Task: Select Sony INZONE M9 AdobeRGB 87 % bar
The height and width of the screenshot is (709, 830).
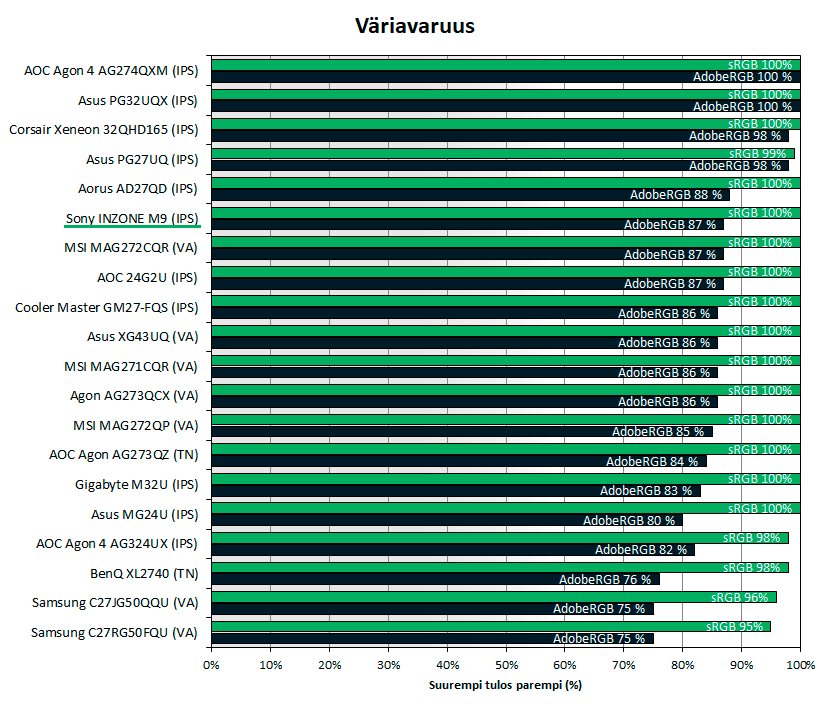Action: [x=467, y=225]
